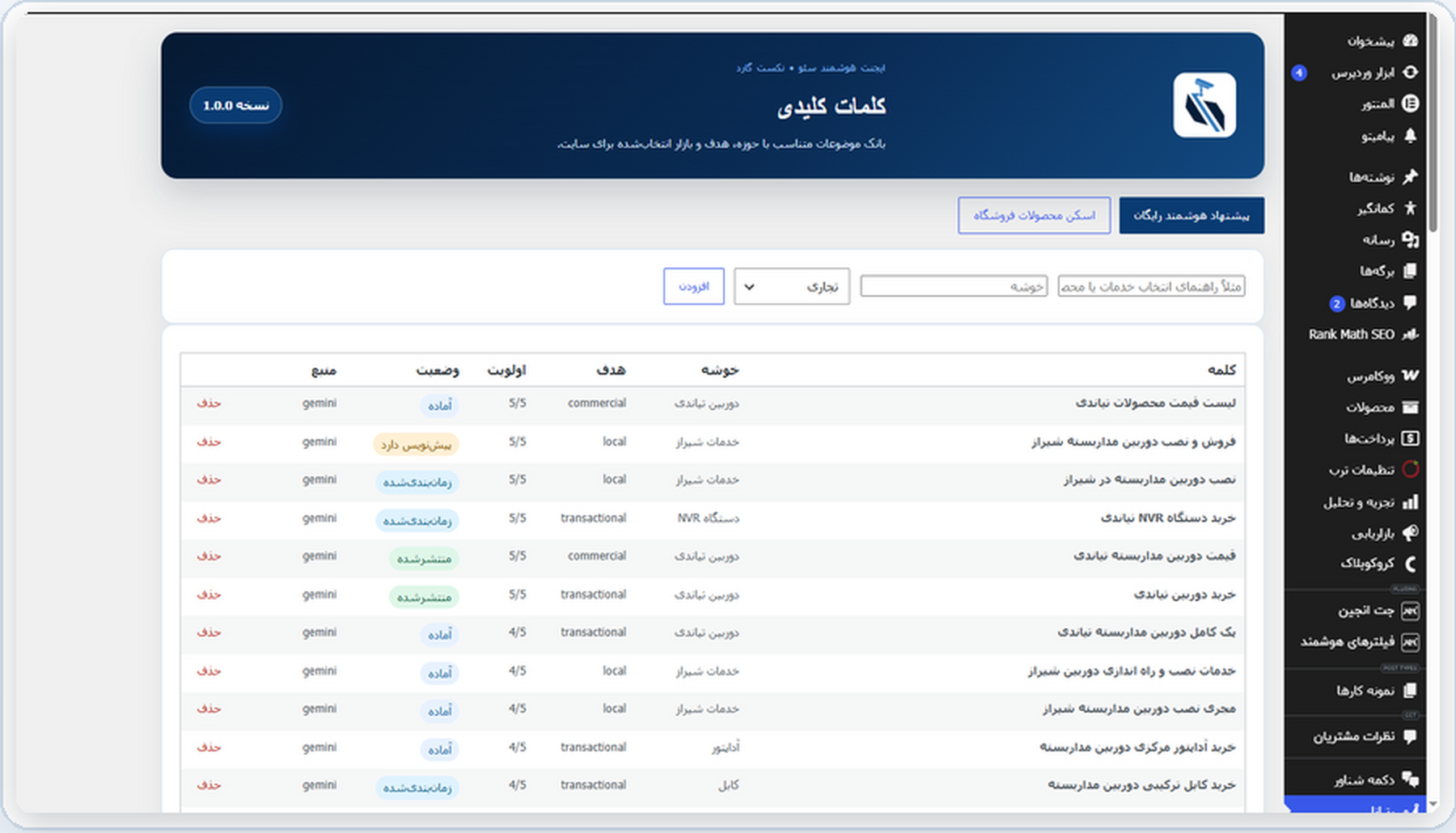The width and height of the screenshot is (1456, 833).
Task: Open the فیلترهای هوشمند menu item
Action: pos(1359,641)
